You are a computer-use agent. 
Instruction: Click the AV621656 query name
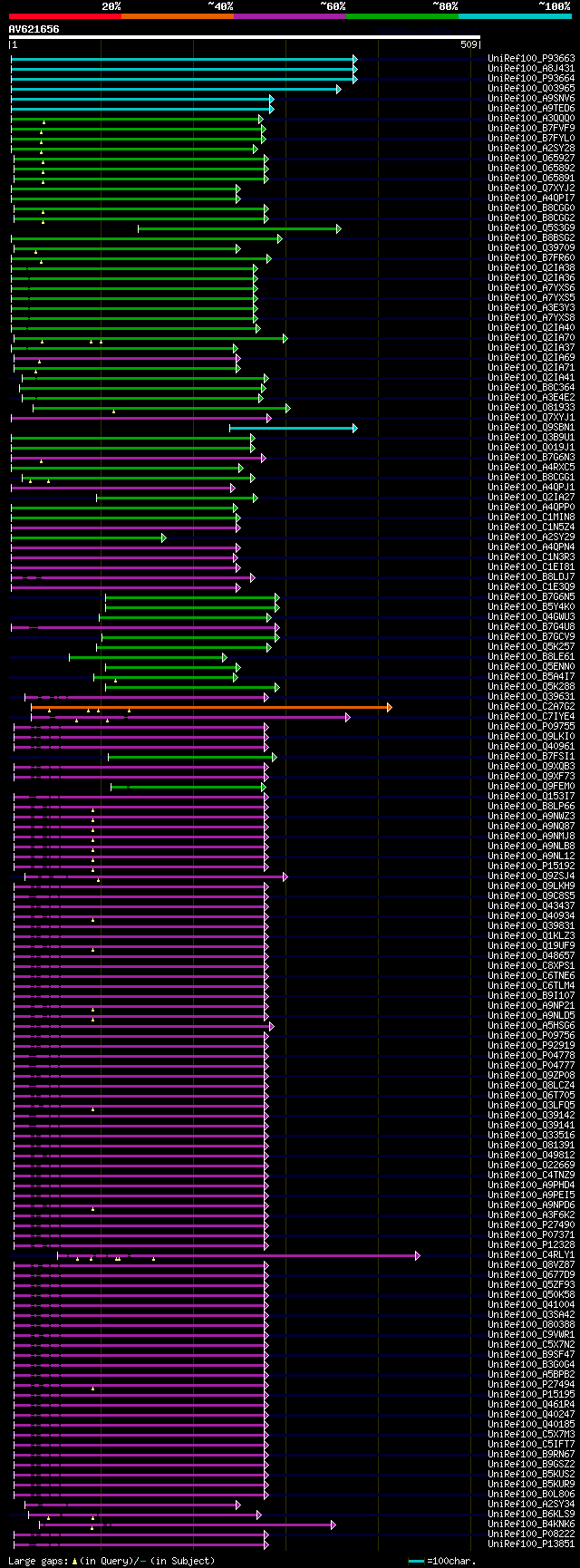coord(34,29)
